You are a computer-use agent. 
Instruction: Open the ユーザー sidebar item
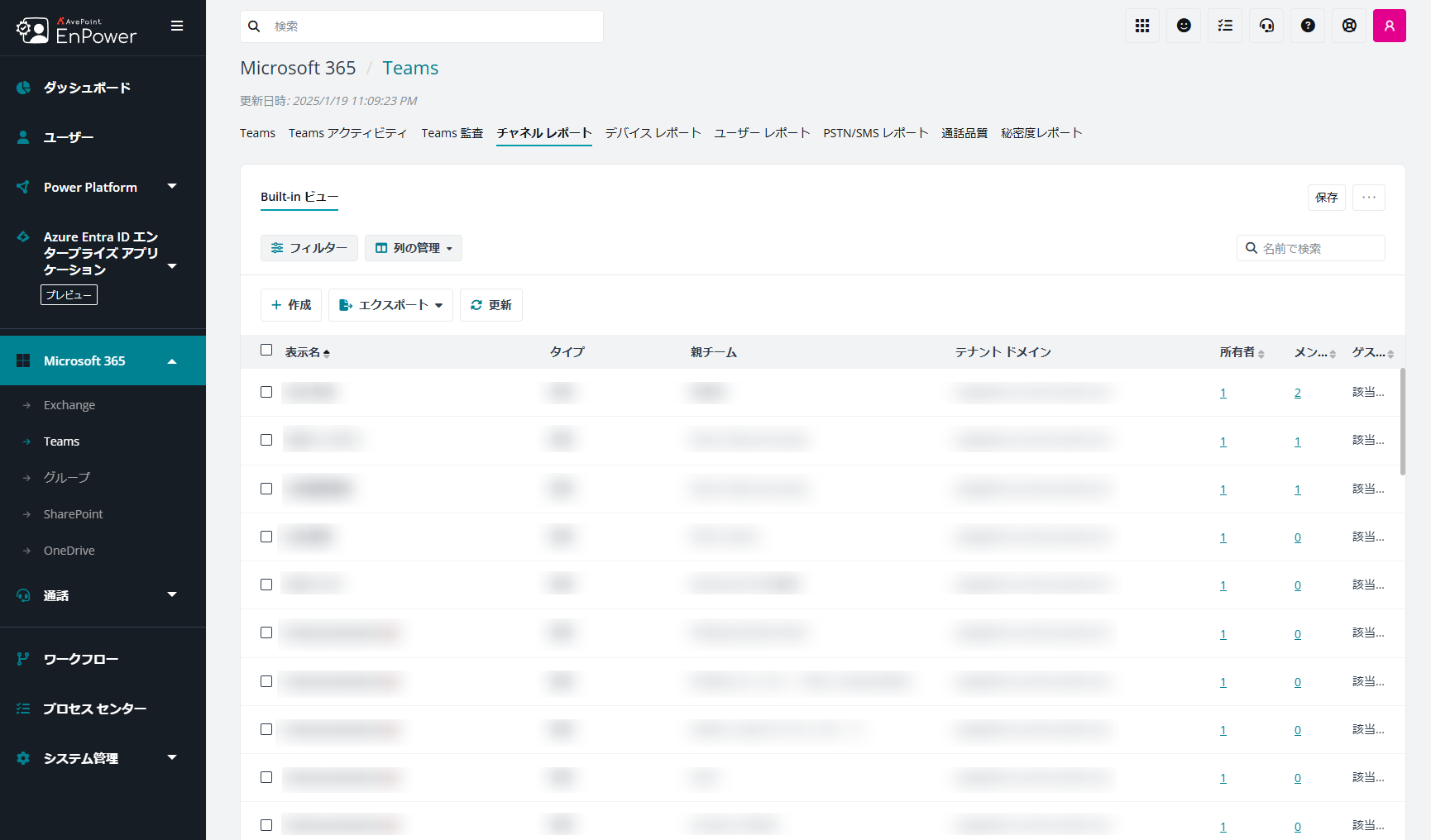69,137
